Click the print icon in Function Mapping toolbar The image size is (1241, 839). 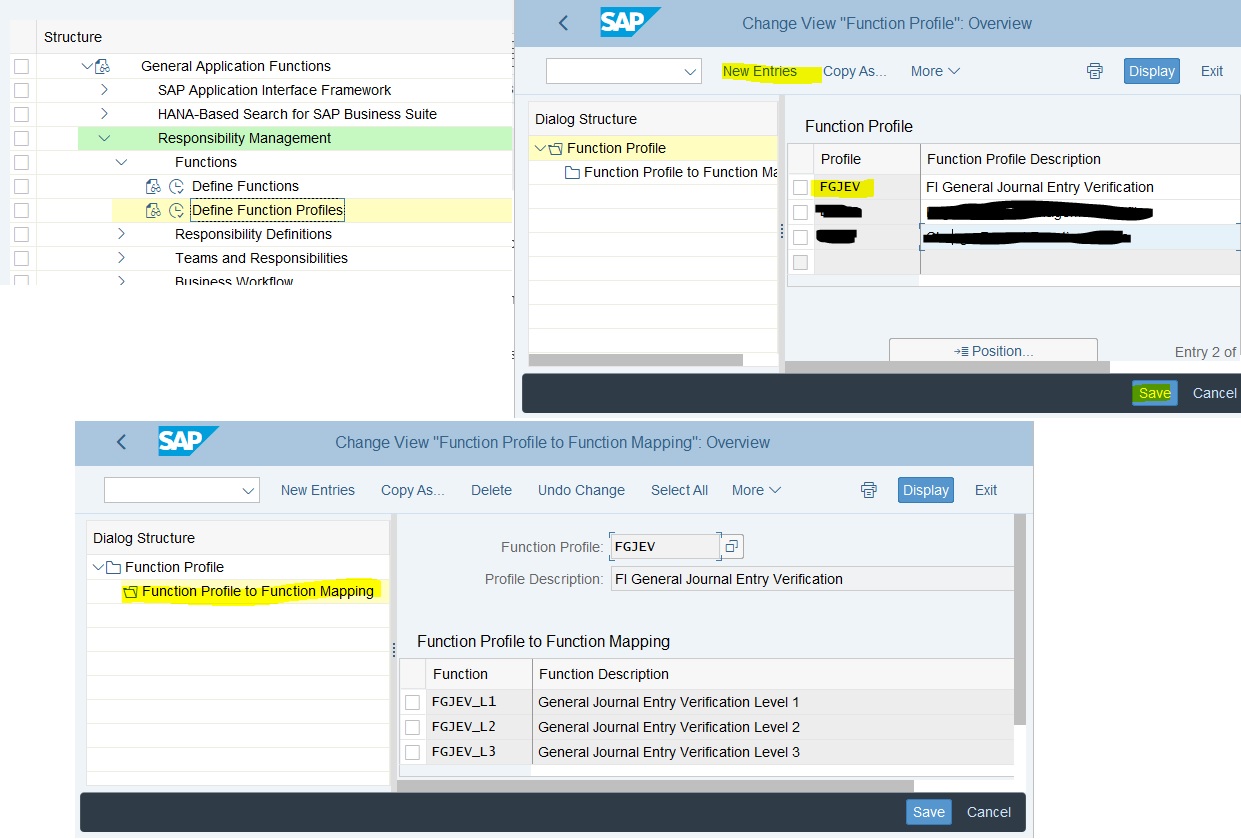[x=869, y=490]
